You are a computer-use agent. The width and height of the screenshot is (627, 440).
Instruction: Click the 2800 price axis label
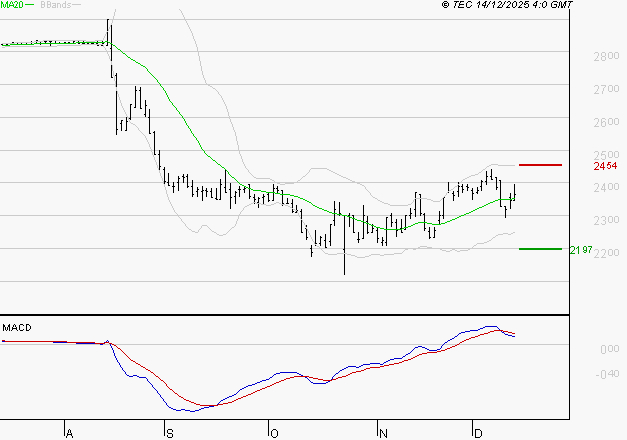coord(606,56)
